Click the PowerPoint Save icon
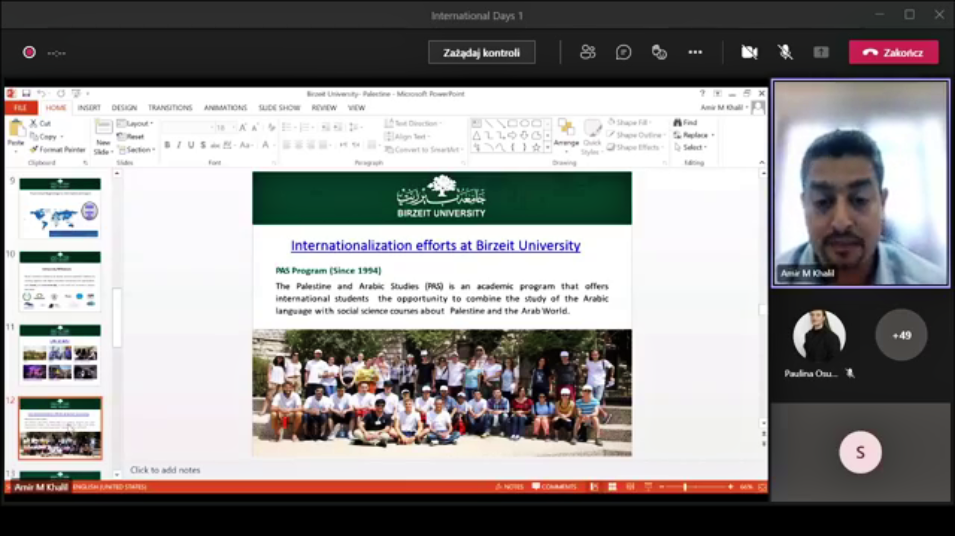The height and width of the screenshot is (536, 955). click(x=26, y=94)
